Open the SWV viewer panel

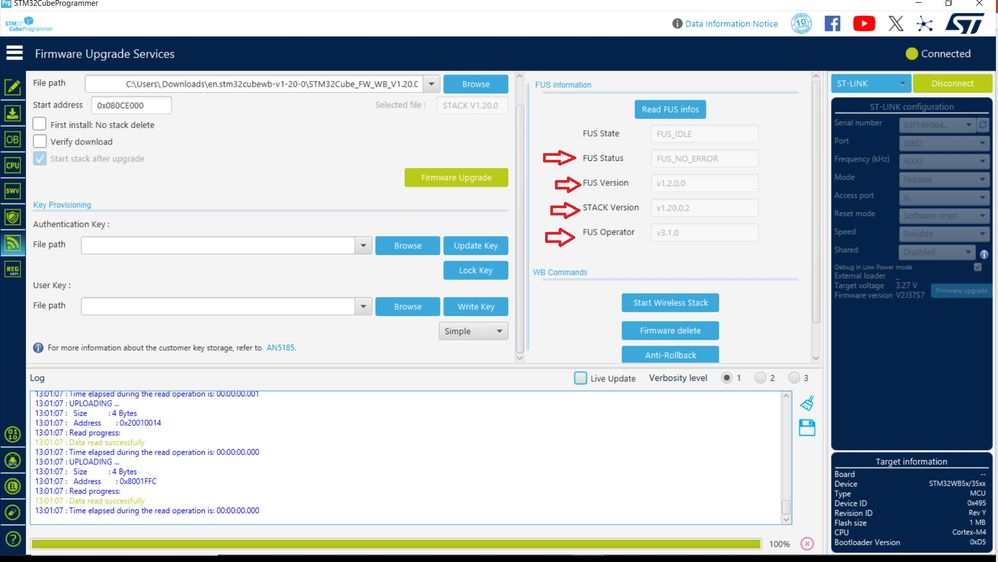[13, 191]
